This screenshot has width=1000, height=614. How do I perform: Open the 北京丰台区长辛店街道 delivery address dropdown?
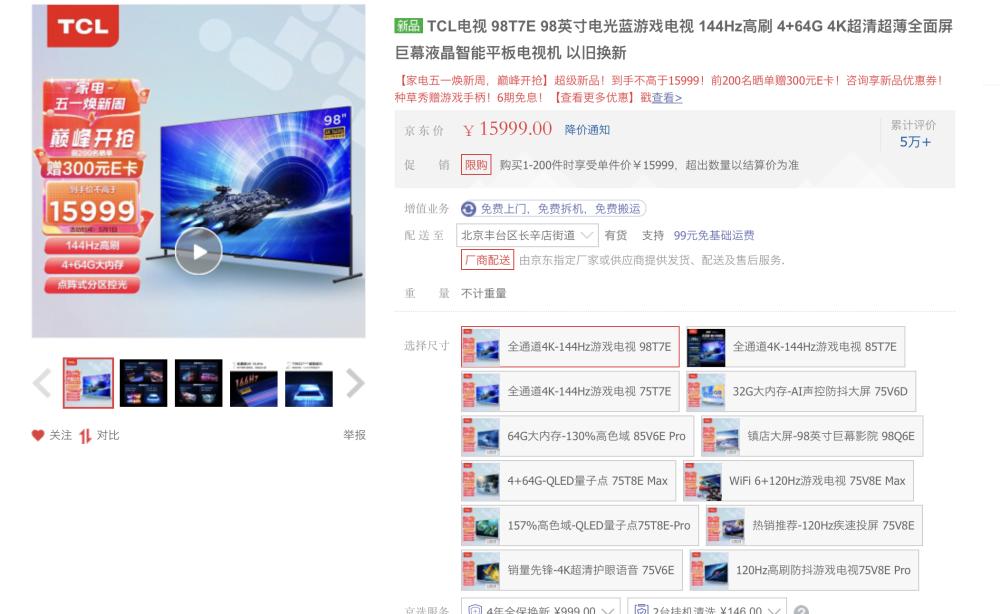pyautogui.click(x=527, y=235)
